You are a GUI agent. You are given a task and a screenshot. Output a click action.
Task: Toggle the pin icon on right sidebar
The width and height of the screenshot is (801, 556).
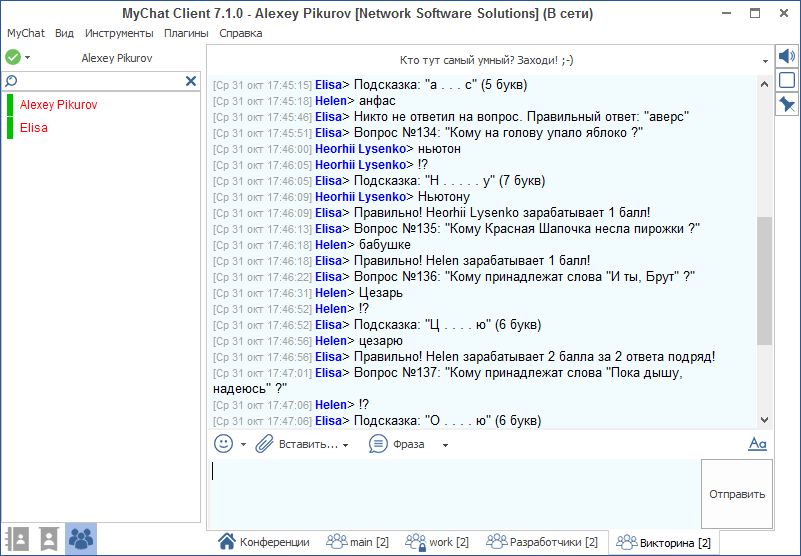tap(787, 104)
